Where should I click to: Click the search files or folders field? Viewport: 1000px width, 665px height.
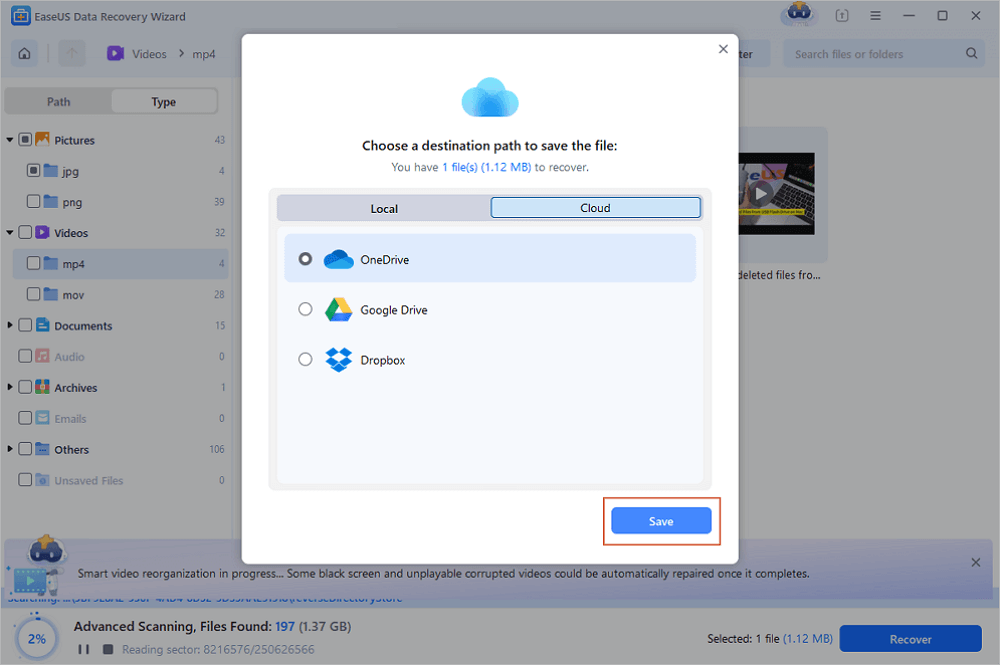click(884, 54)
